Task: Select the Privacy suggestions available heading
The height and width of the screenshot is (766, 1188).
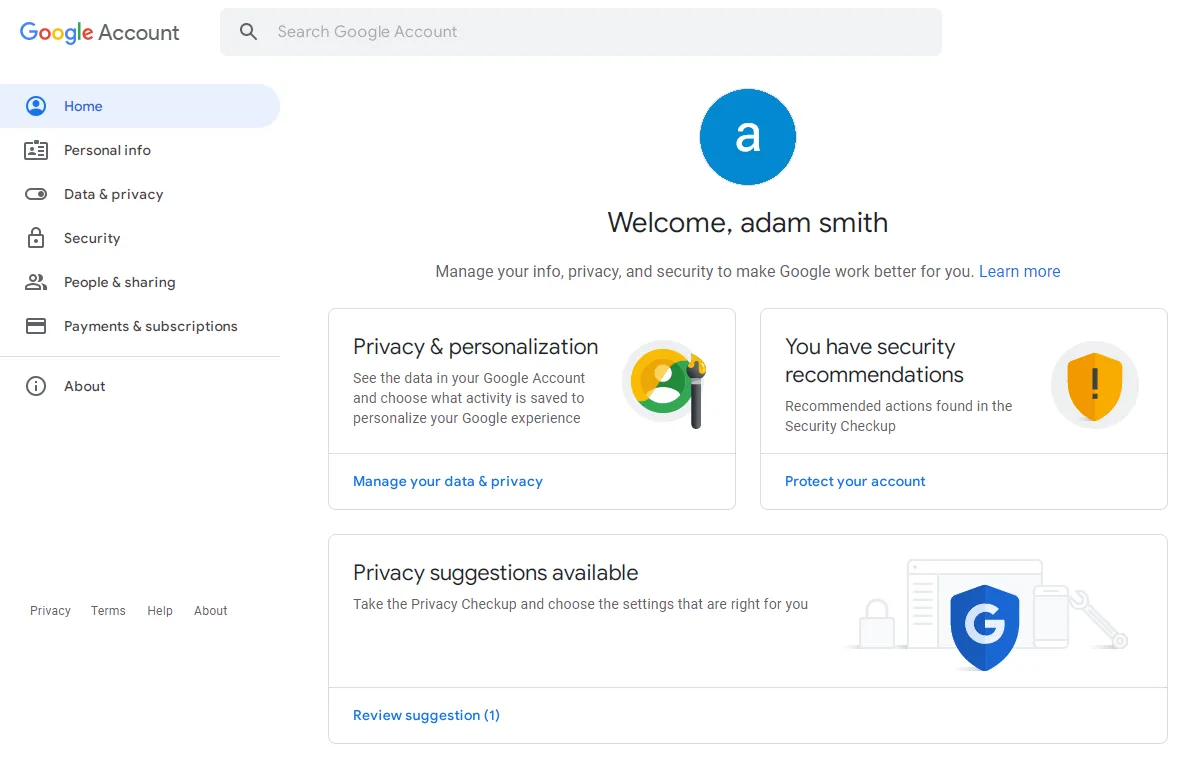Action: [496, 573]
